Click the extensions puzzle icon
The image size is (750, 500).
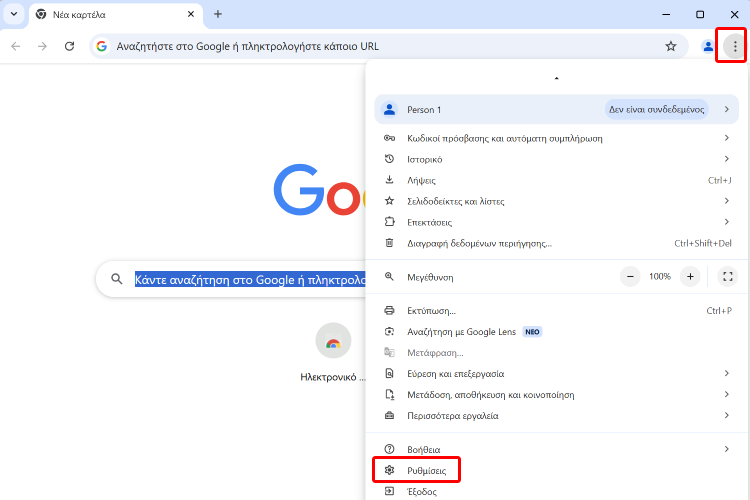click(389, 222)
